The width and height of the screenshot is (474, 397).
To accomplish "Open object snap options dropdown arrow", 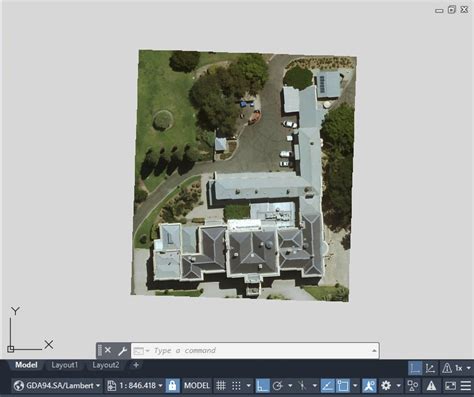I will [355, 386].
